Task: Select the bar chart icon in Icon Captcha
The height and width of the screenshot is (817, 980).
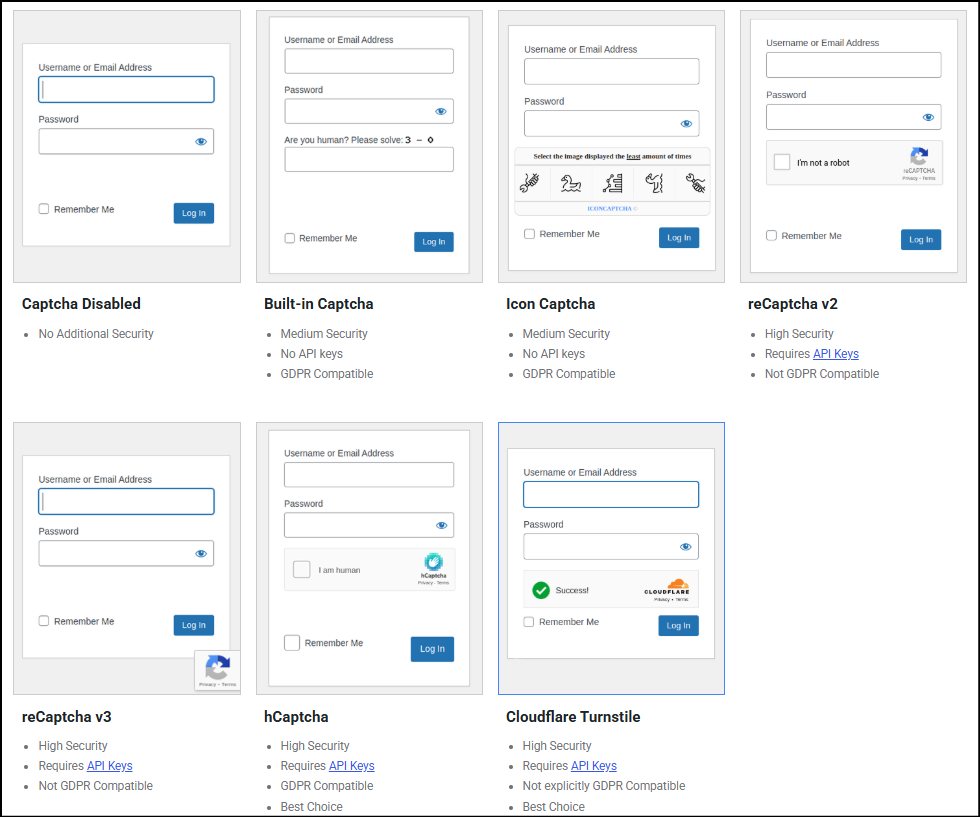Action: (x=612, y=184)
